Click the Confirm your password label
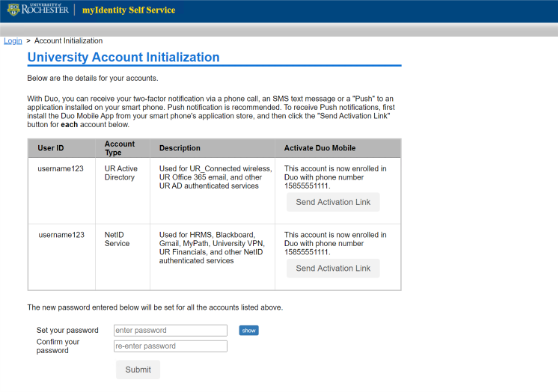This screenshot has width=558, height=392. click(58, 346)
